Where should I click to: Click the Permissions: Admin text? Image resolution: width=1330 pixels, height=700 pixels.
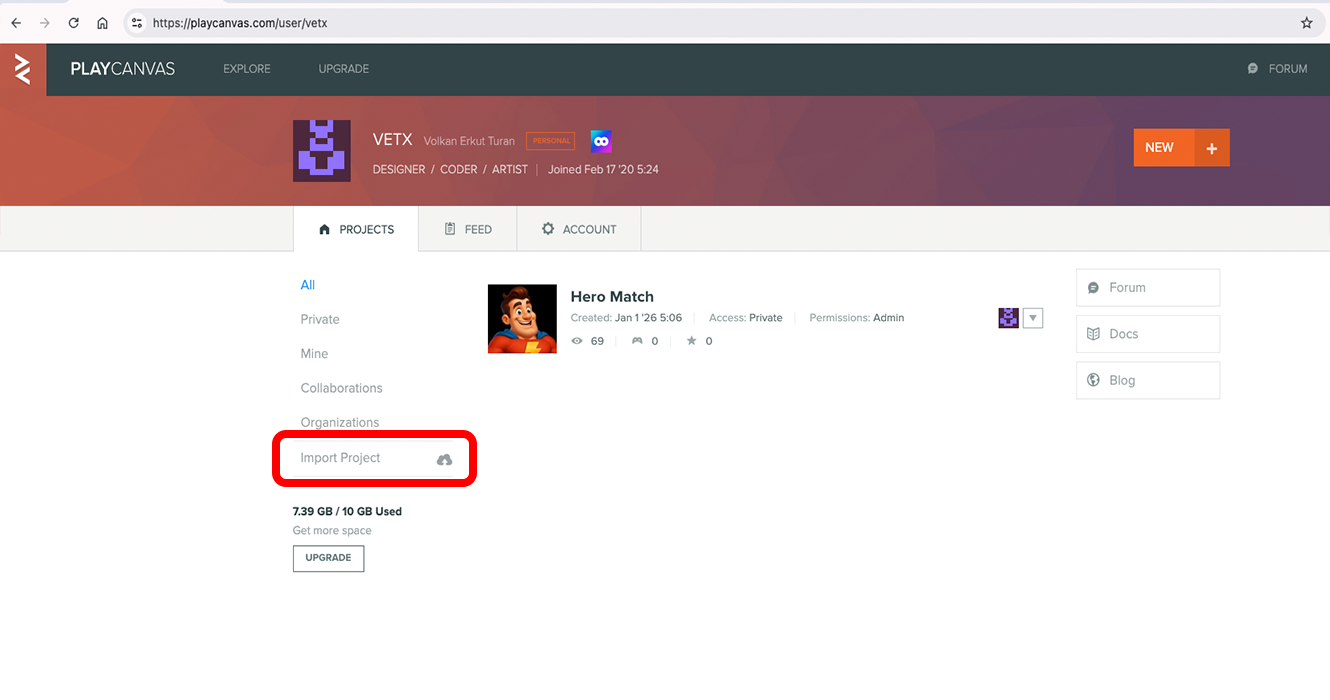point(857,318)
